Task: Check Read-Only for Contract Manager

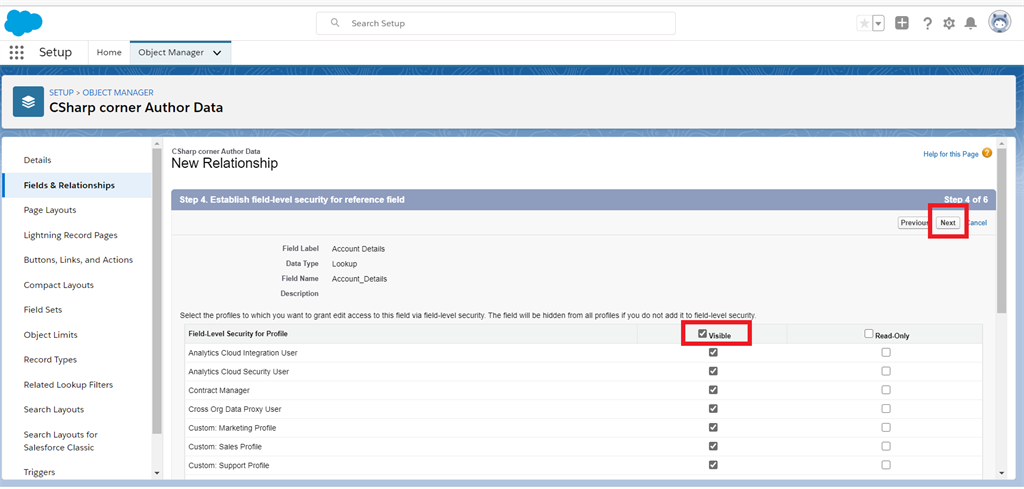Action: pos(886,390)
